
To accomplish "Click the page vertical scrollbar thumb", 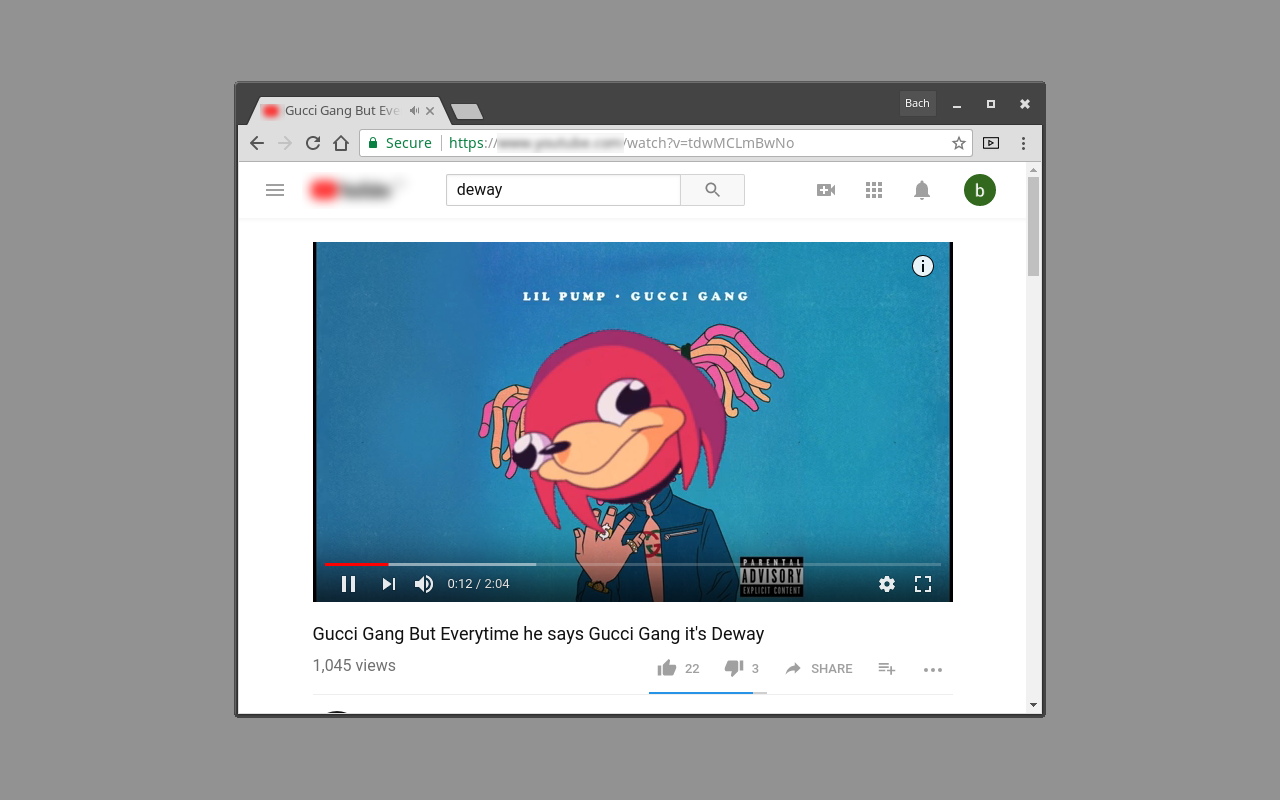I will coord(1034,226).
